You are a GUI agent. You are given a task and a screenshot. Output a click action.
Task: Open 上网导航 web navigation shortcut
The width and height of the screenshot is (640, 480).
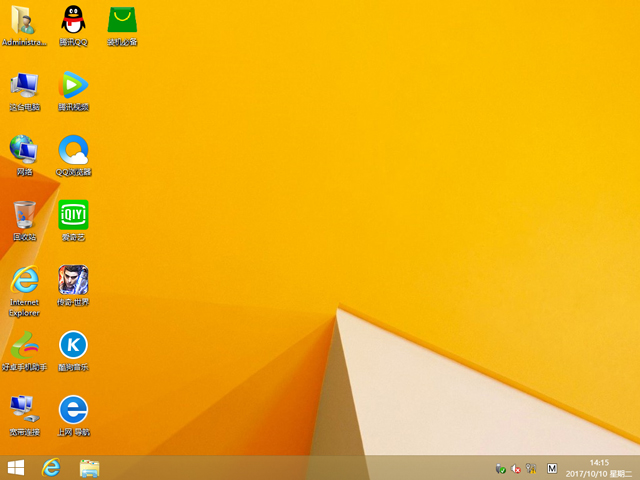[73, 410]
